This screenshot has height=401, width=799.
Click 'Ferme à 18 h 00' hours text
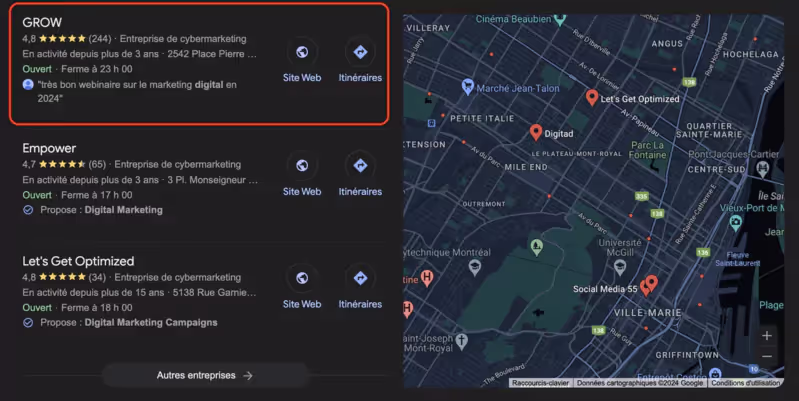tap(97, 308)
